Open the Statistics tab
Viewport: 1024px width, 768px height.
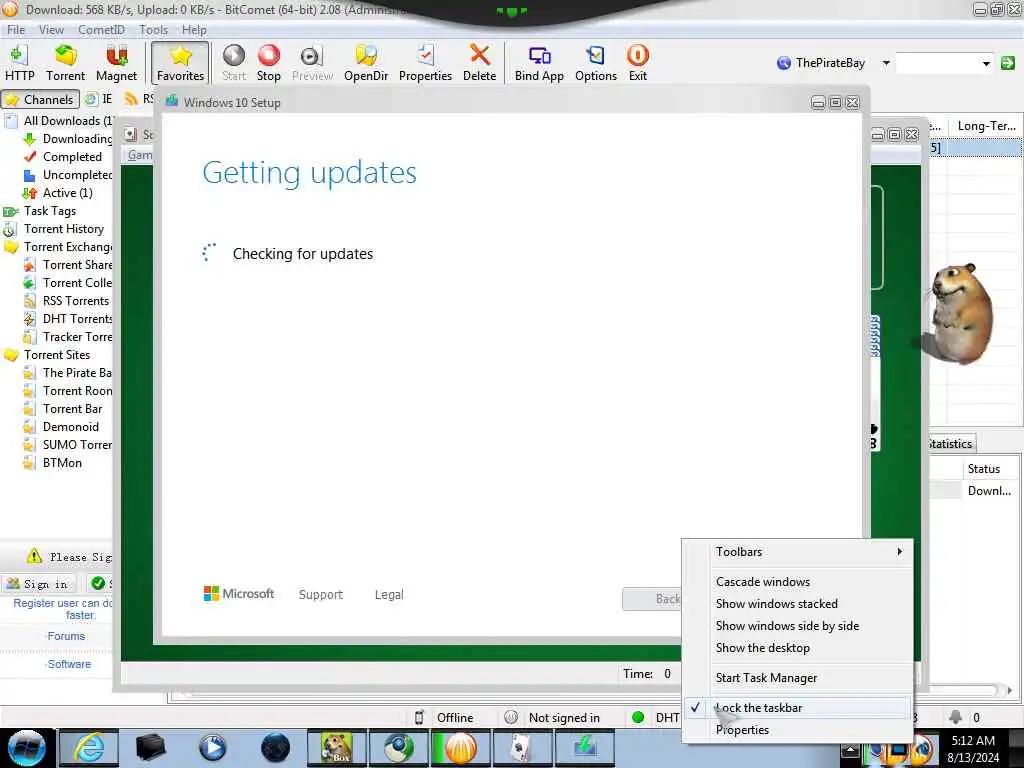950,443
